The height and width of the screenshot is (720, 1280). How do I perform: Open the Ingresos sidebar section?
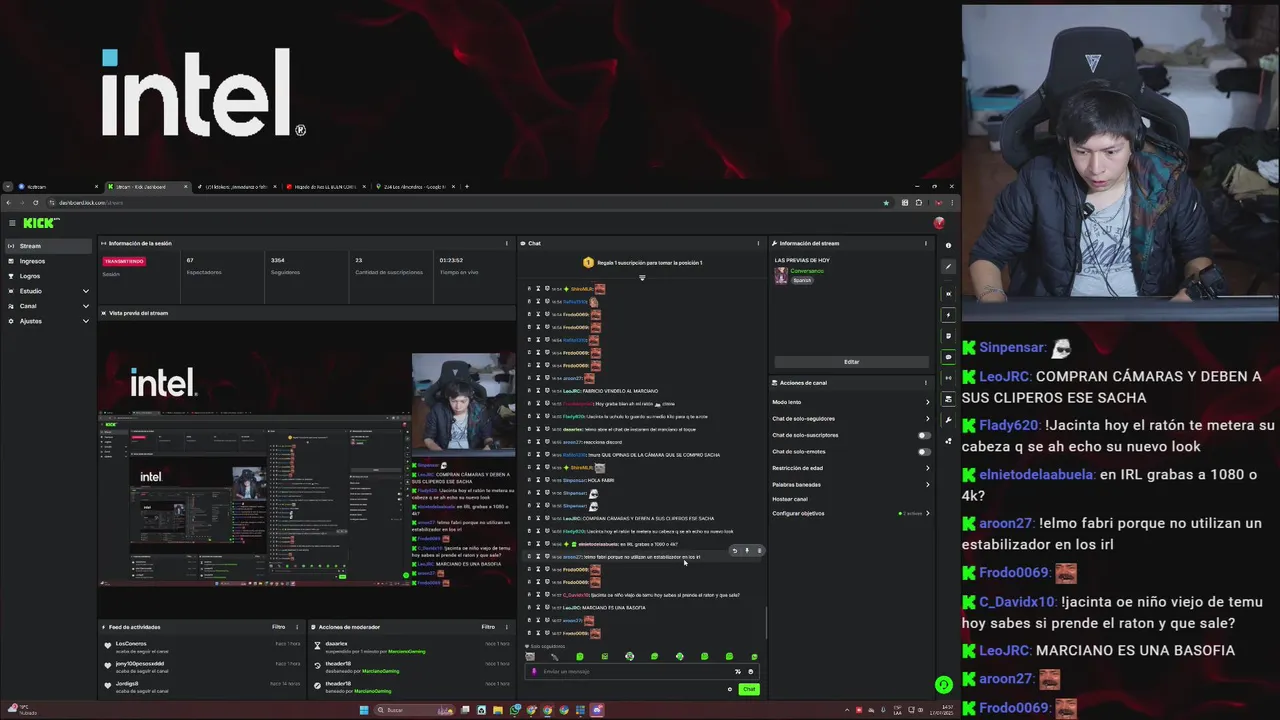(48, 261)
